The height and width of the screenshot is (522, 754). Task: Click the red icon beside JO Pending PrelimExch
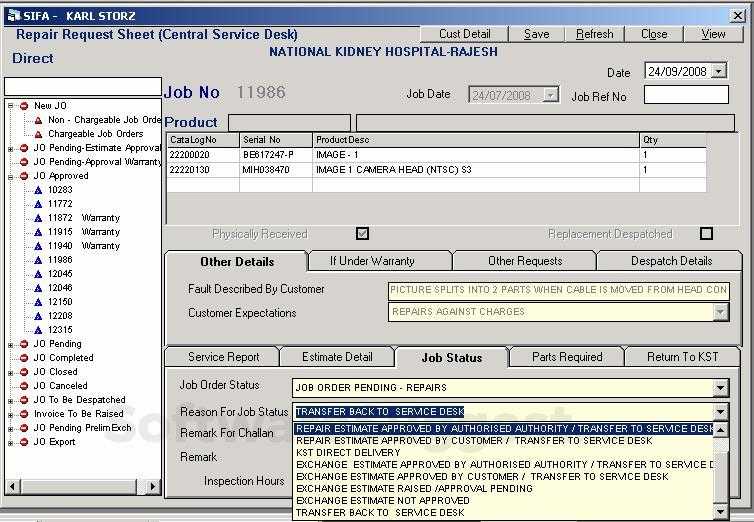pyautogui.click(x=24, y=428)
